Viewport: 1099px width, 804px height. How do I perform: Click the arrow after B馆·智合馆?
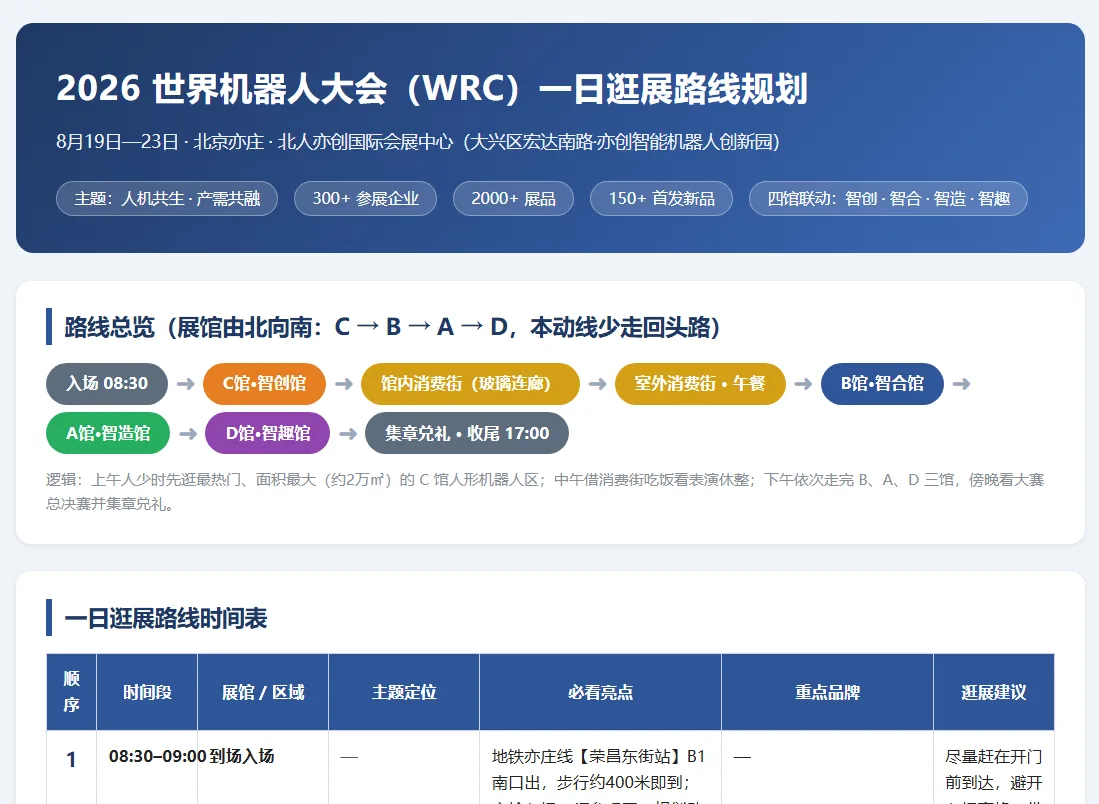(962, 383)
